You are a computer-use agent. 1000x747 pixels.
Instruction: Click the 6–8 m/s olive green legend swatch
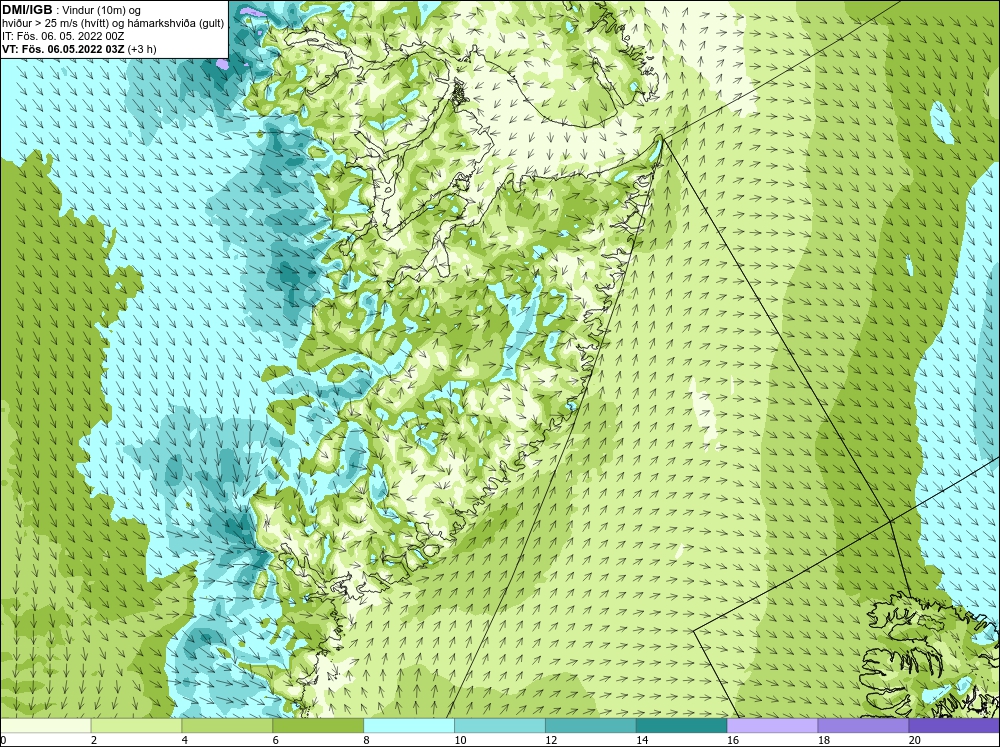pos(318,726)
